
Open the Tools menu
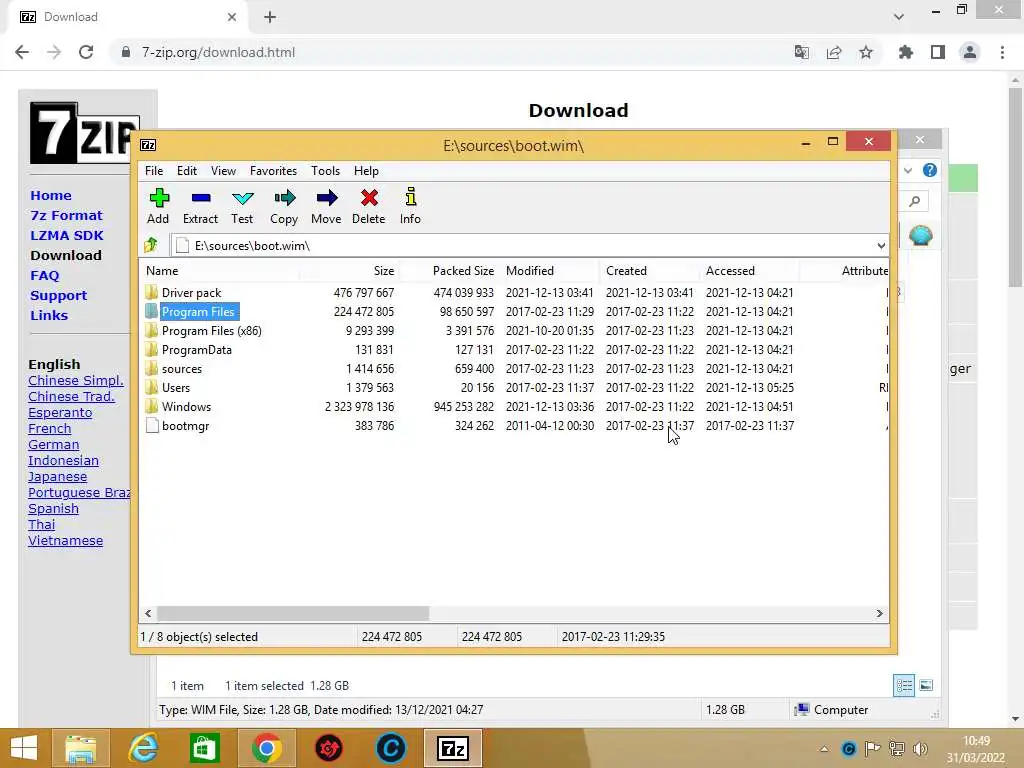(x=325, y=170)
